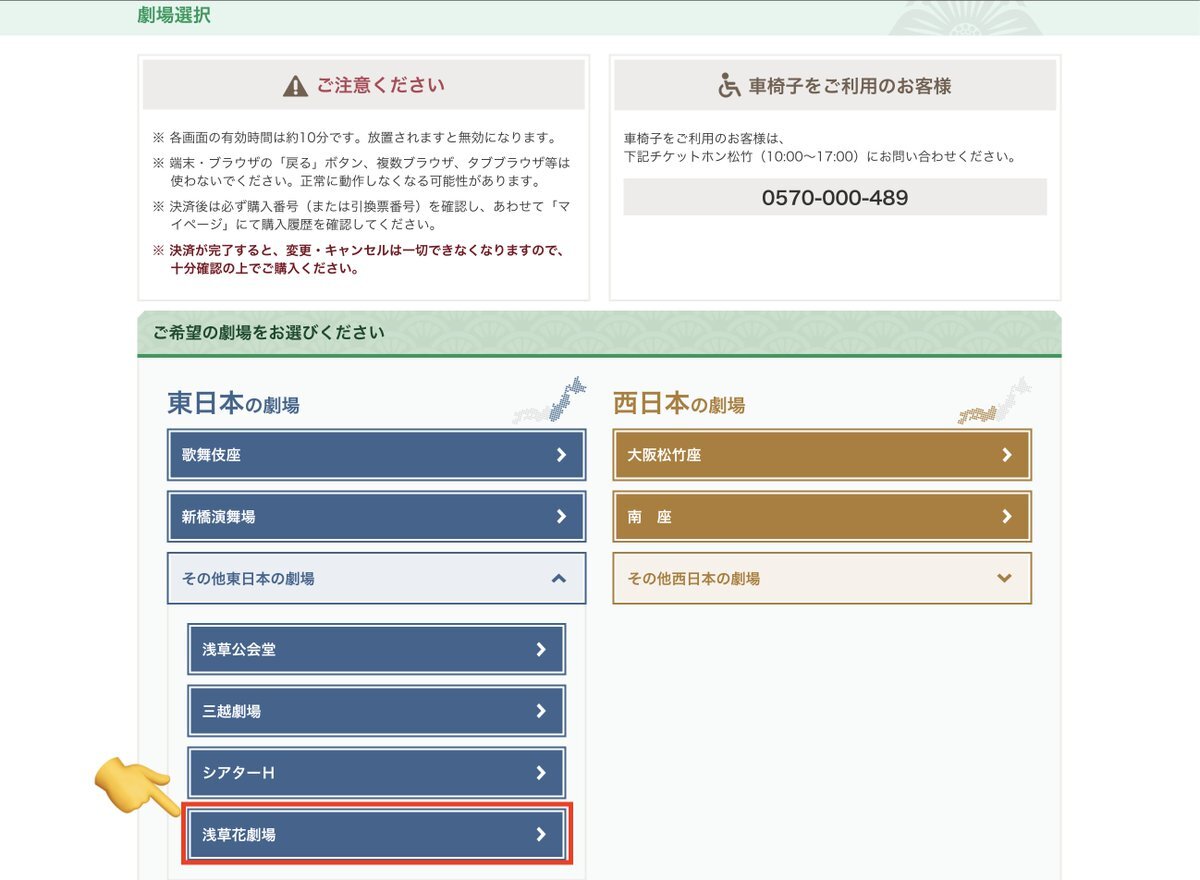
Task: Collapse the その他東日本の劇場 section
Action: tap(376, 578)
